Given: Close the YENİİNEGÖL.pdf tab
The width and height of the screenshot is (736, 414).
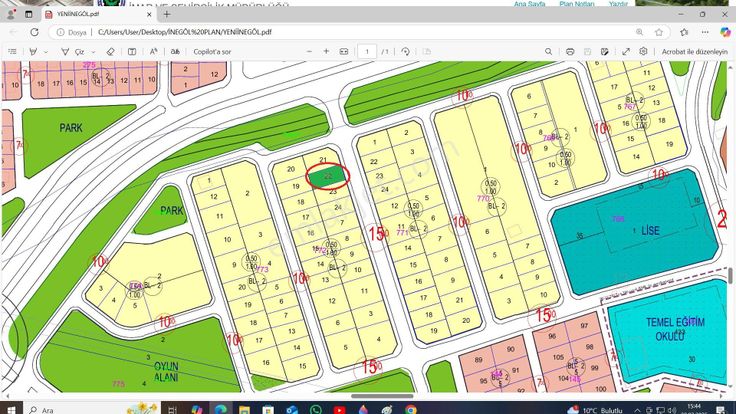Looking at the screenshot, I should pos(149,15).
